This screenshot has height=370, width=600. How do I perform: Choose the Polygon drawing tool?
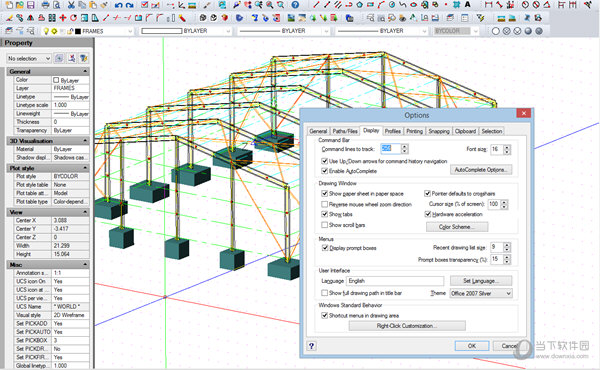[360, 5]
